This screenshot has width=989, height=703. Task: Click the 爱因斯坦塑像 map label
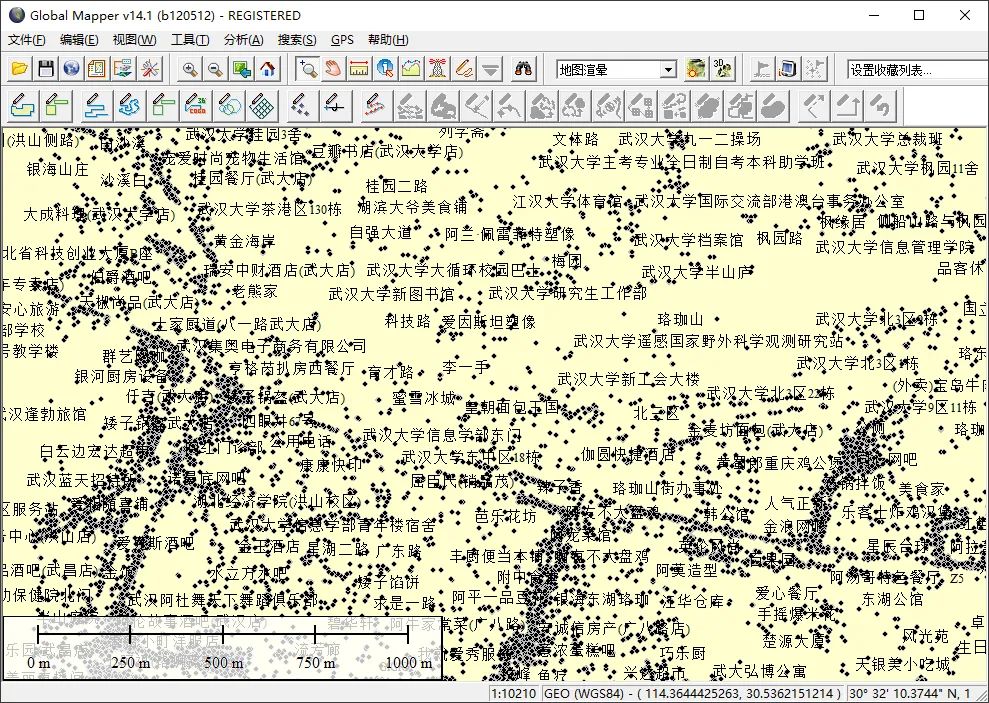[x=488, y=322]
